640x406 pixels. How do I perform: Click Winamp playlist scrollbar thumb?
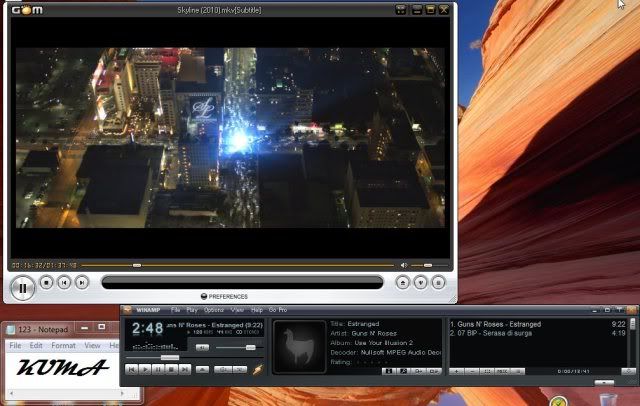pos(633,324)
